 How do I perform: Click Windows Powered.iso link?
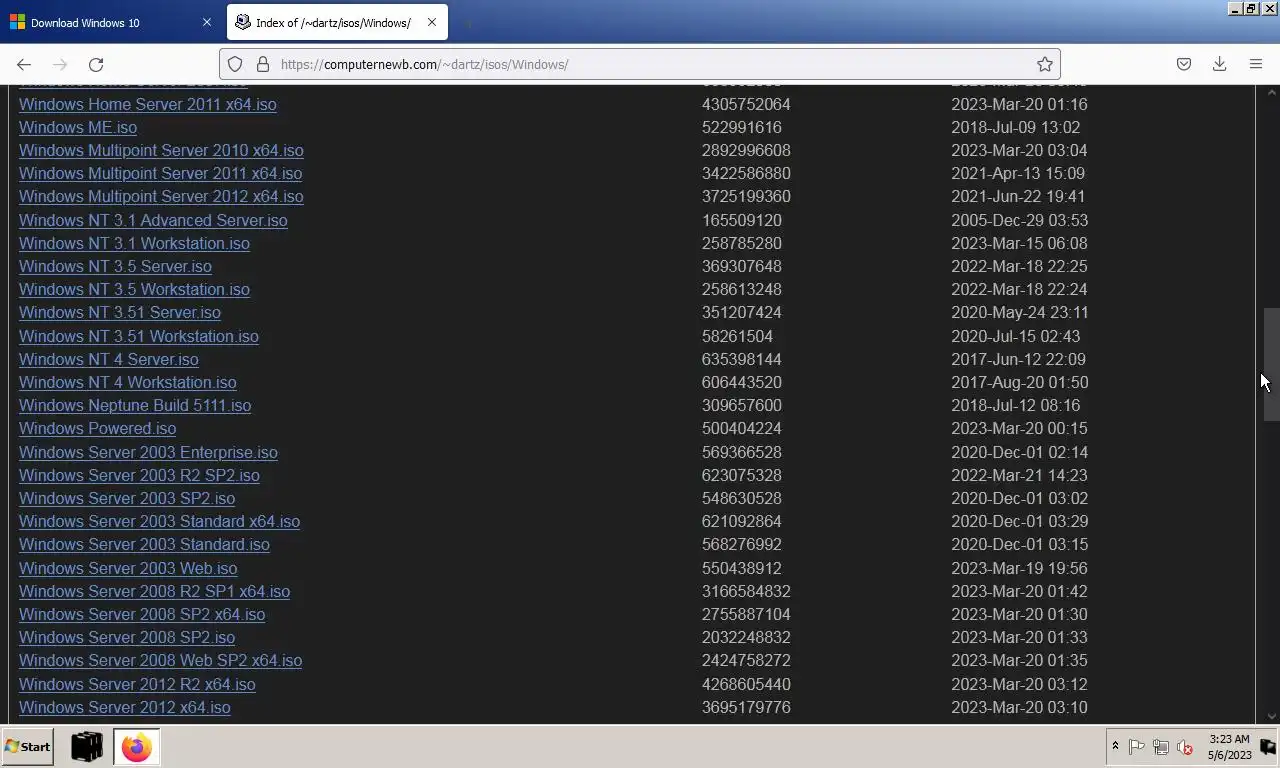click(97, 428)
